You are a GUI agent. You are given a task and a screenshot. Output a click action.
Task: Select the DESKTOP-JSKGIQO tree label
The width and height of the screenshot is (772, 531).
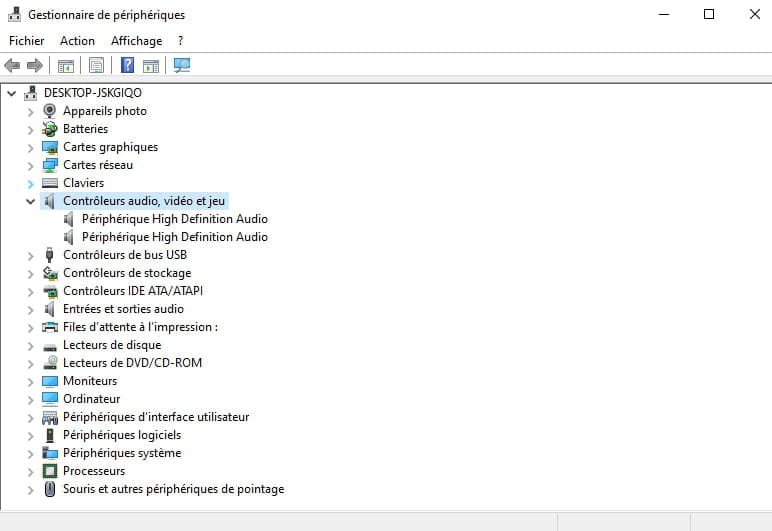point(93,93)
